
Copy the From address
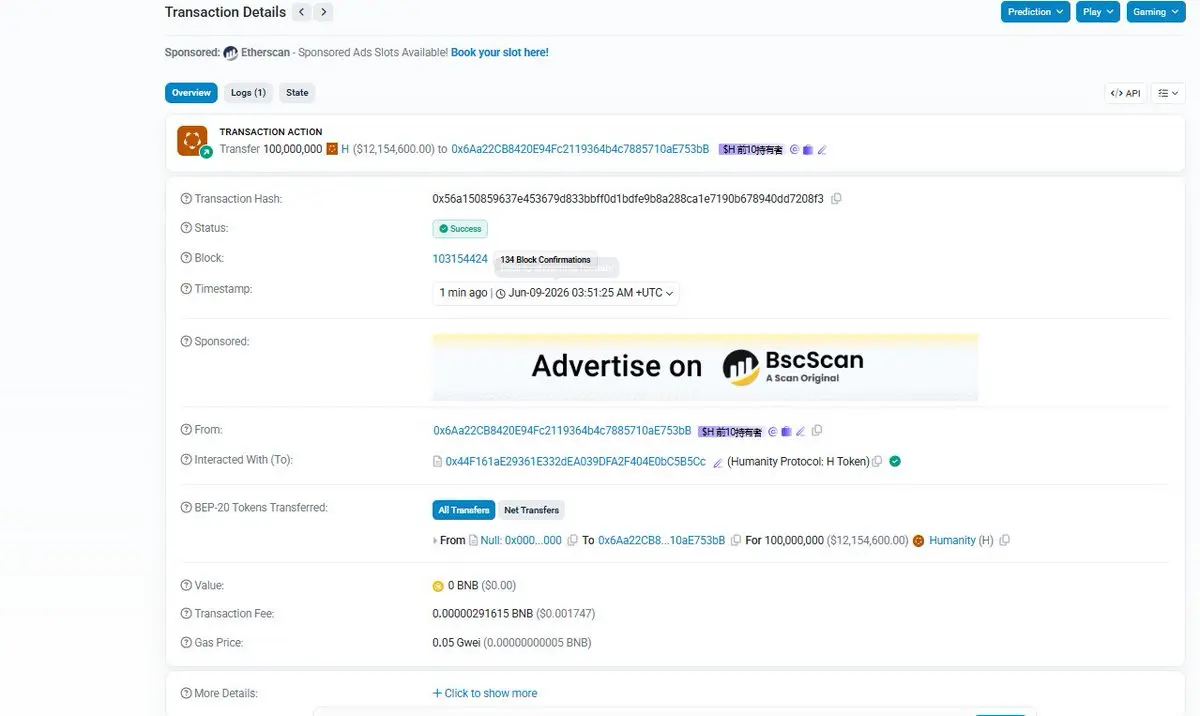[817, 431]
